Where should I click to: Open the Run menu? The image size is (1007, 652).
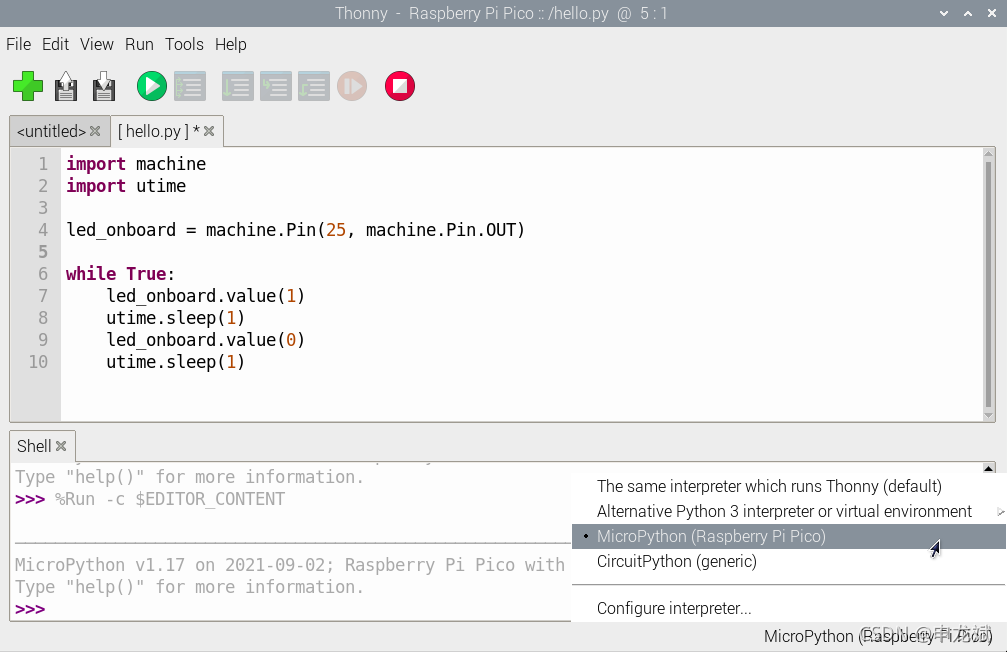coord(139,44)
